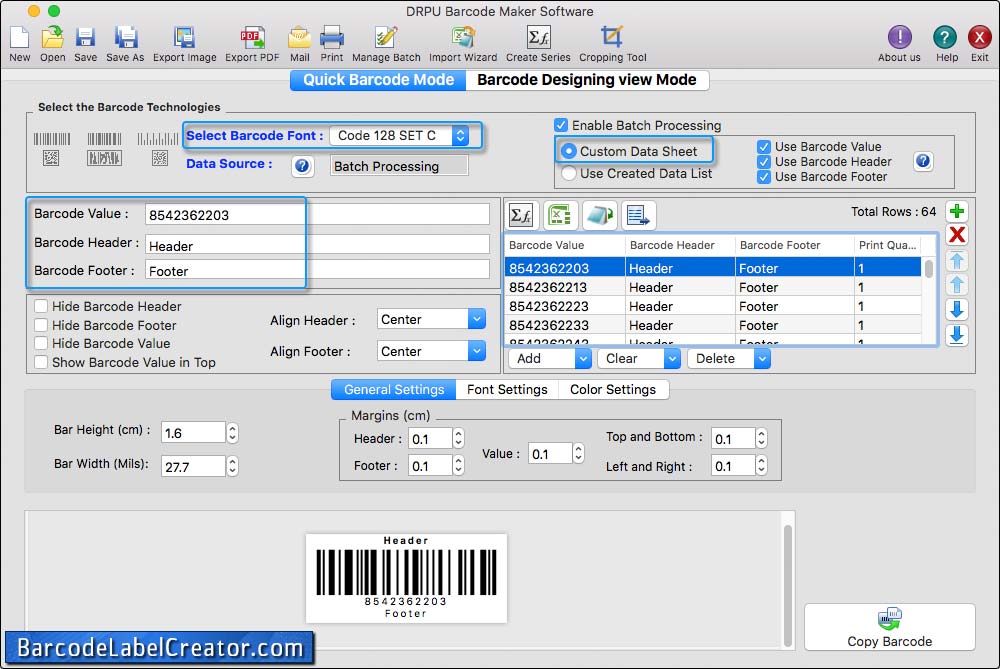Check Hide Barcode Header
Image resolution: width=1000 pixels, height=669 pixels.
[41, 306]
